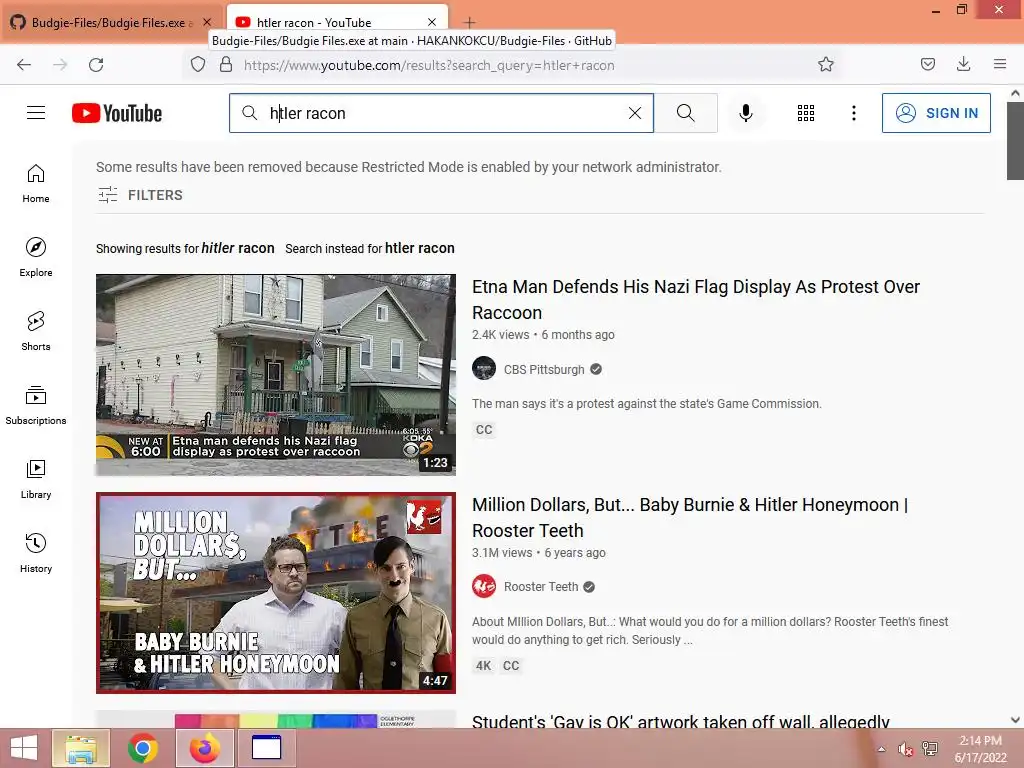Open the search FILTERS panel

point(140,195)
